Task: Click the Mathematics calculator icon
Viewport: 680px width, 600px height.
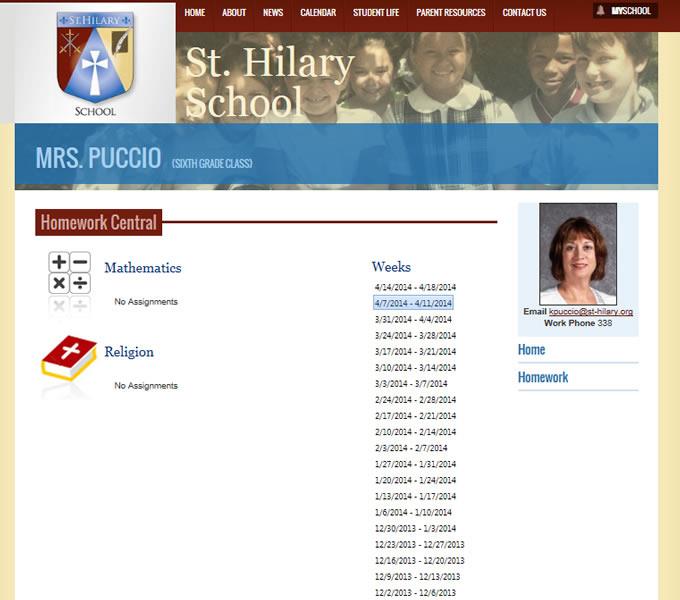Action: [69, 273]
